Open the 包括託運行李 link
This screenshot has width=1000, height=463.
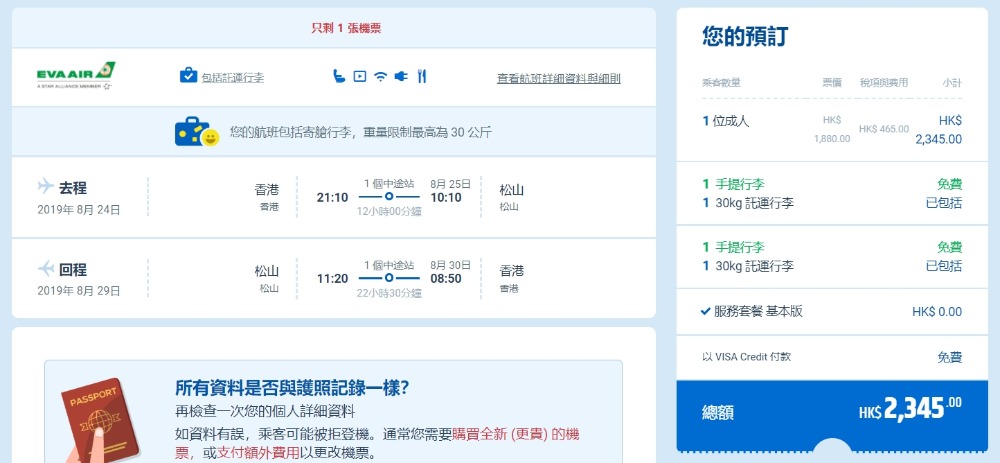tap(232, 77)
